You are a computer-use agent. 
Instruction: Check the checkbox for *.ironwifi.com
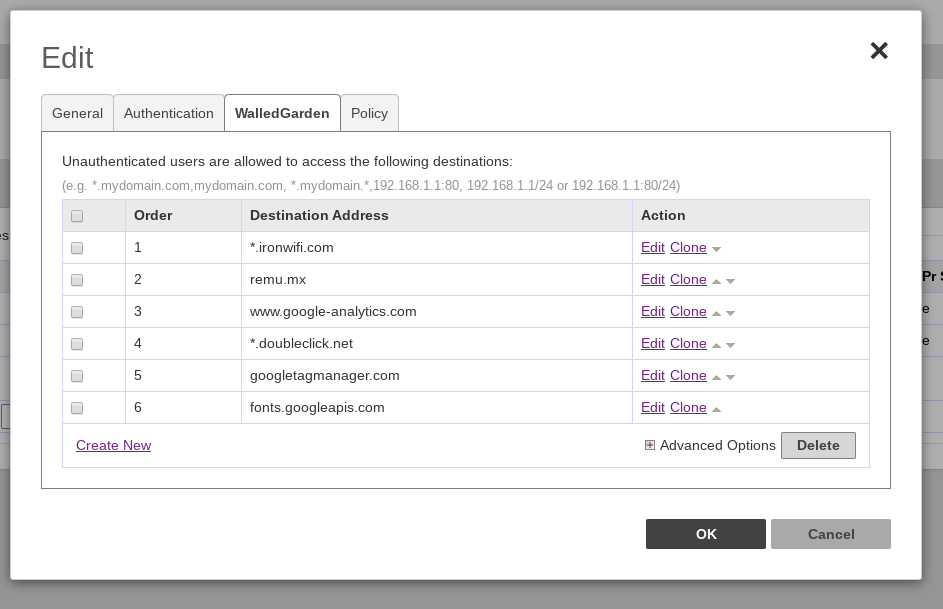[77, 248]
